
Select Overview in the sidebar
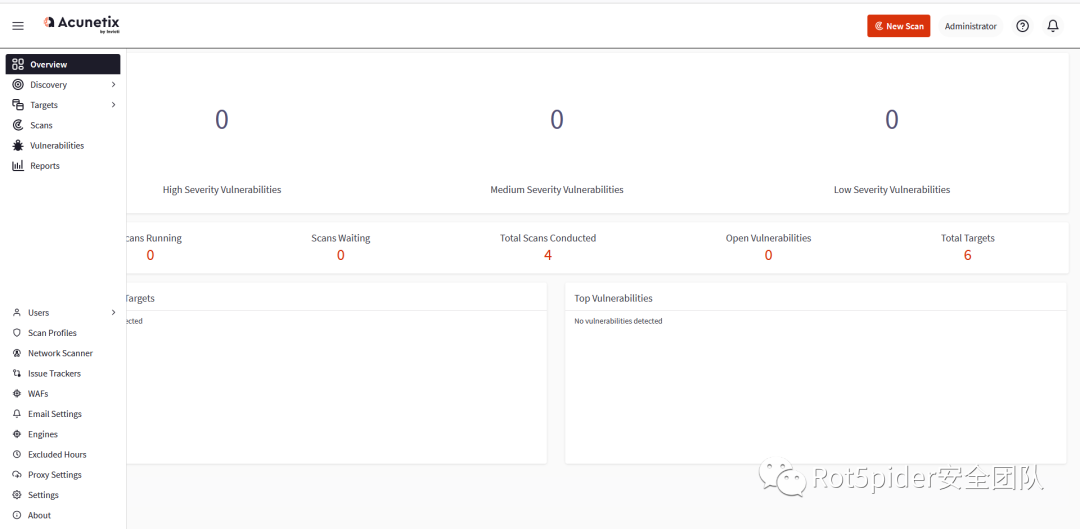(63, 64)
